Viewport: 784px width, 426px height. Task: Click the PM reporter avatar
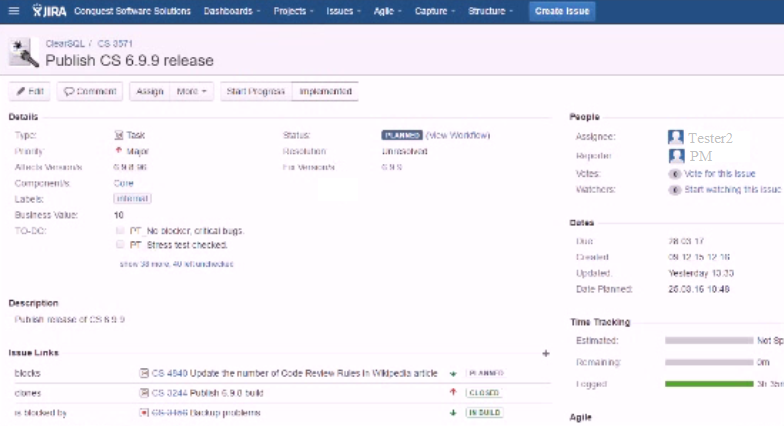click(x=676, y=156)
